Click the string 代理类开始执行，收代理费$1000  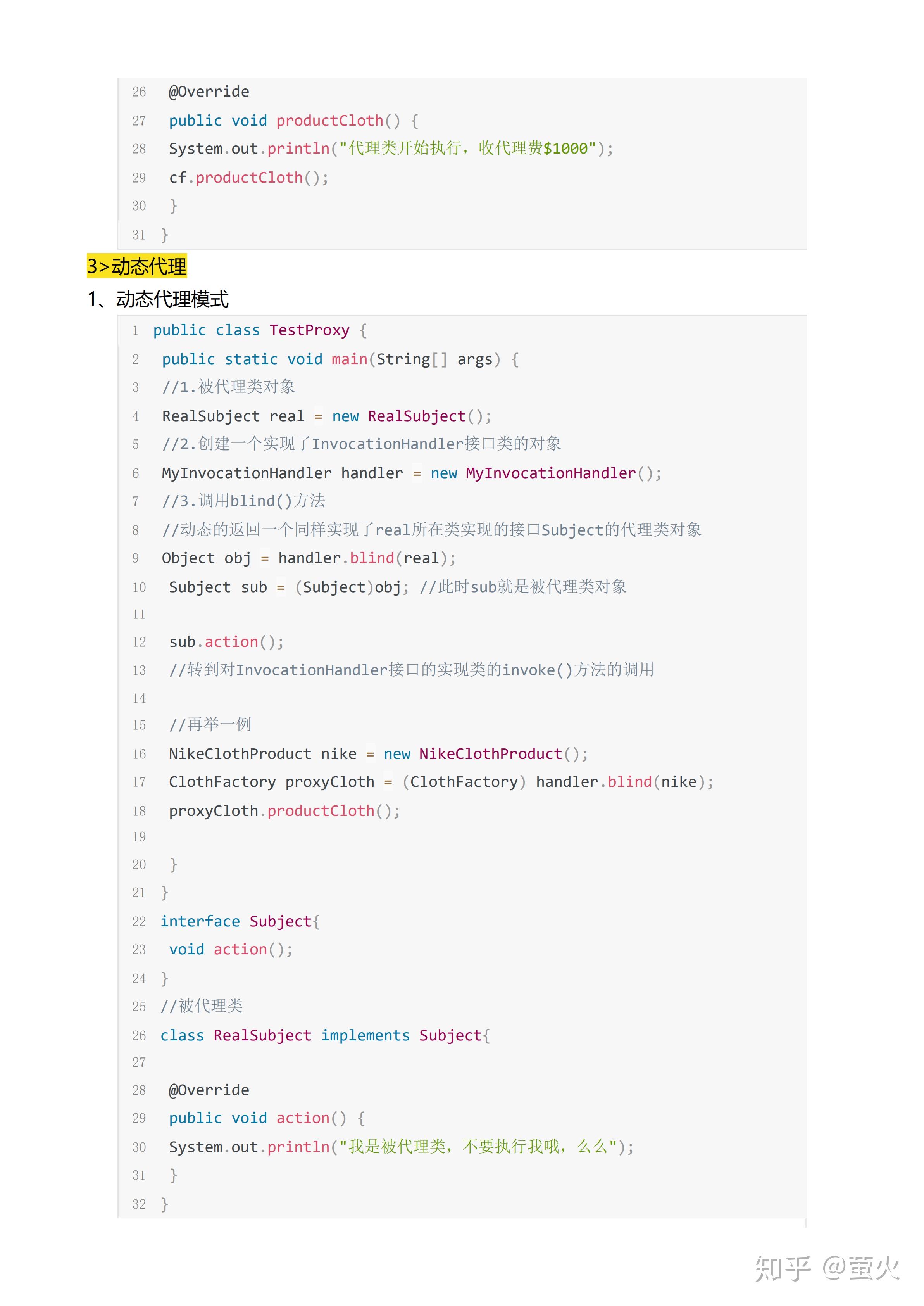point(468,149)
